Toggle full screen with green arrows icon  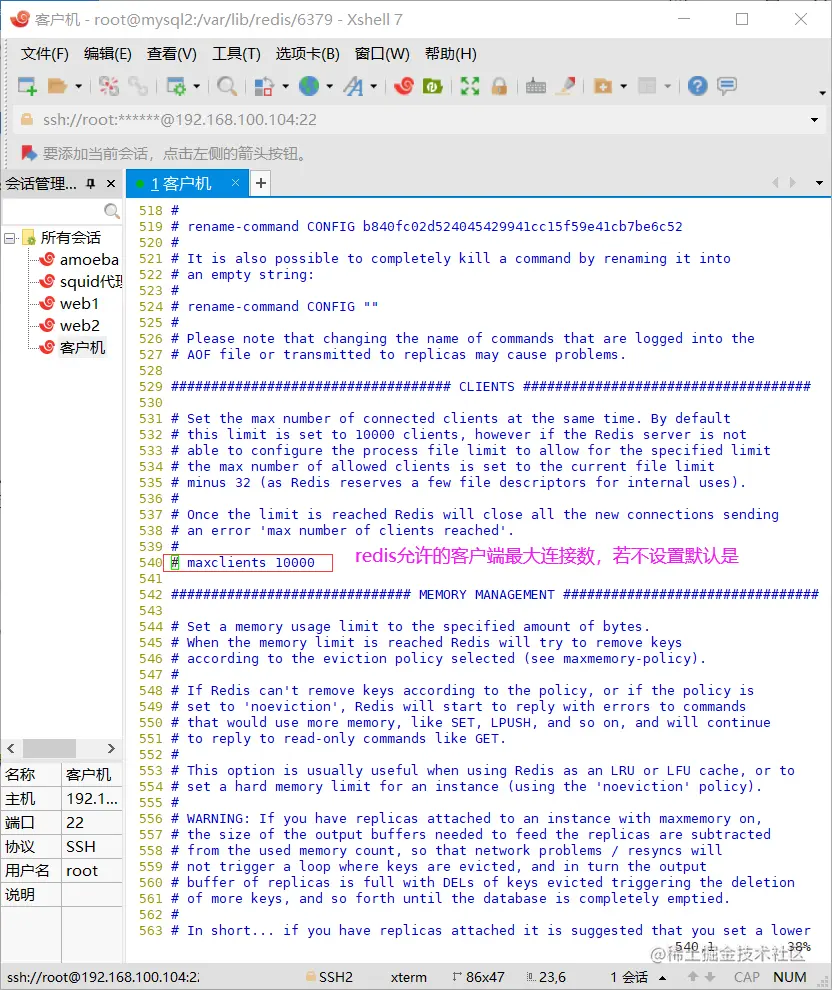tap(470, 86)
